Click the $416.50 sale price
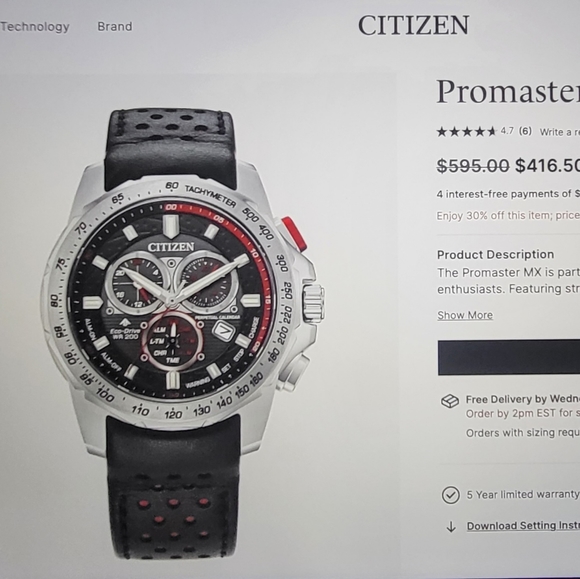 (x=547, y=165)
